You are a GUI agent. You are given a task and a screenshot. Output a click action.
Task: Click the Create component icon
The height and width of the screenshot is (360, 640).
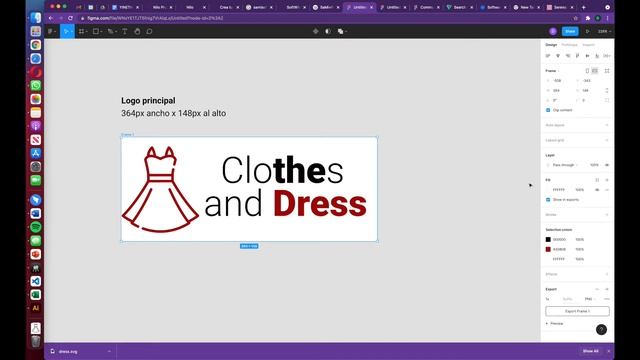(316, 31)
